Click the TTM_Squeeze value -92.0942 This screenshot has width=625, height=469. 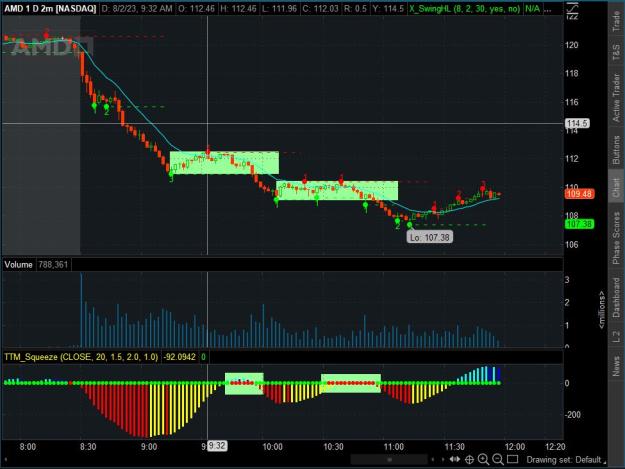tap(179, 357)
